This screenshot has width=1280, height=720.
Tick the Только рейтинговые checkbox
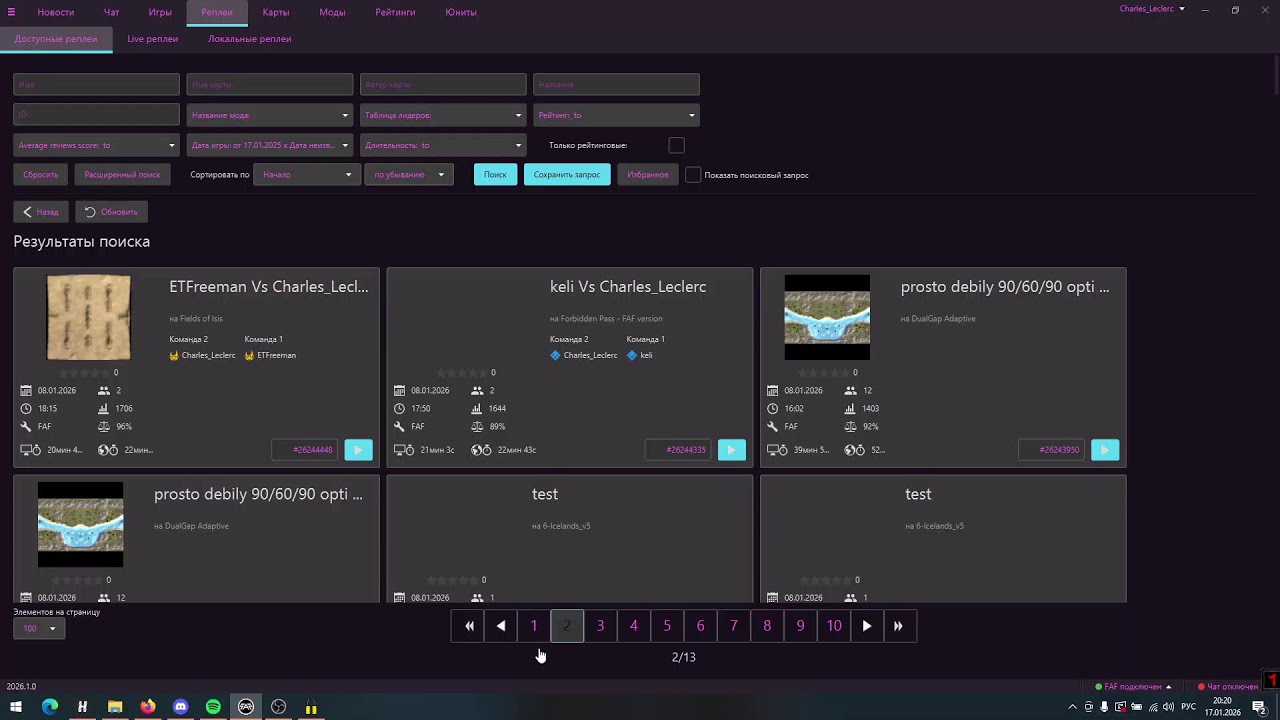pyautogui.click(x=676, y=145)
